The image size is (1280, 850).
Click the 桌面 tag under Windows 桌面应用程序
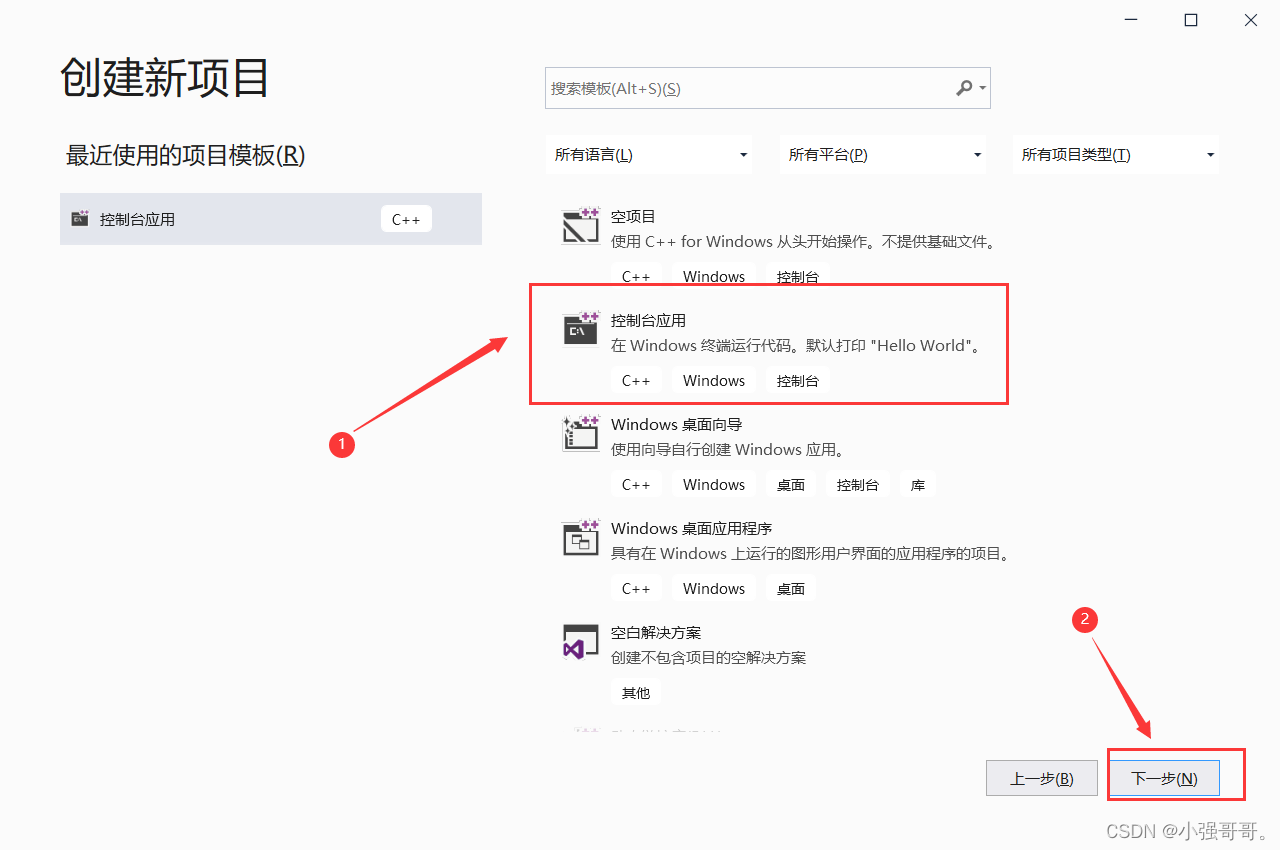tap(790, 588)
